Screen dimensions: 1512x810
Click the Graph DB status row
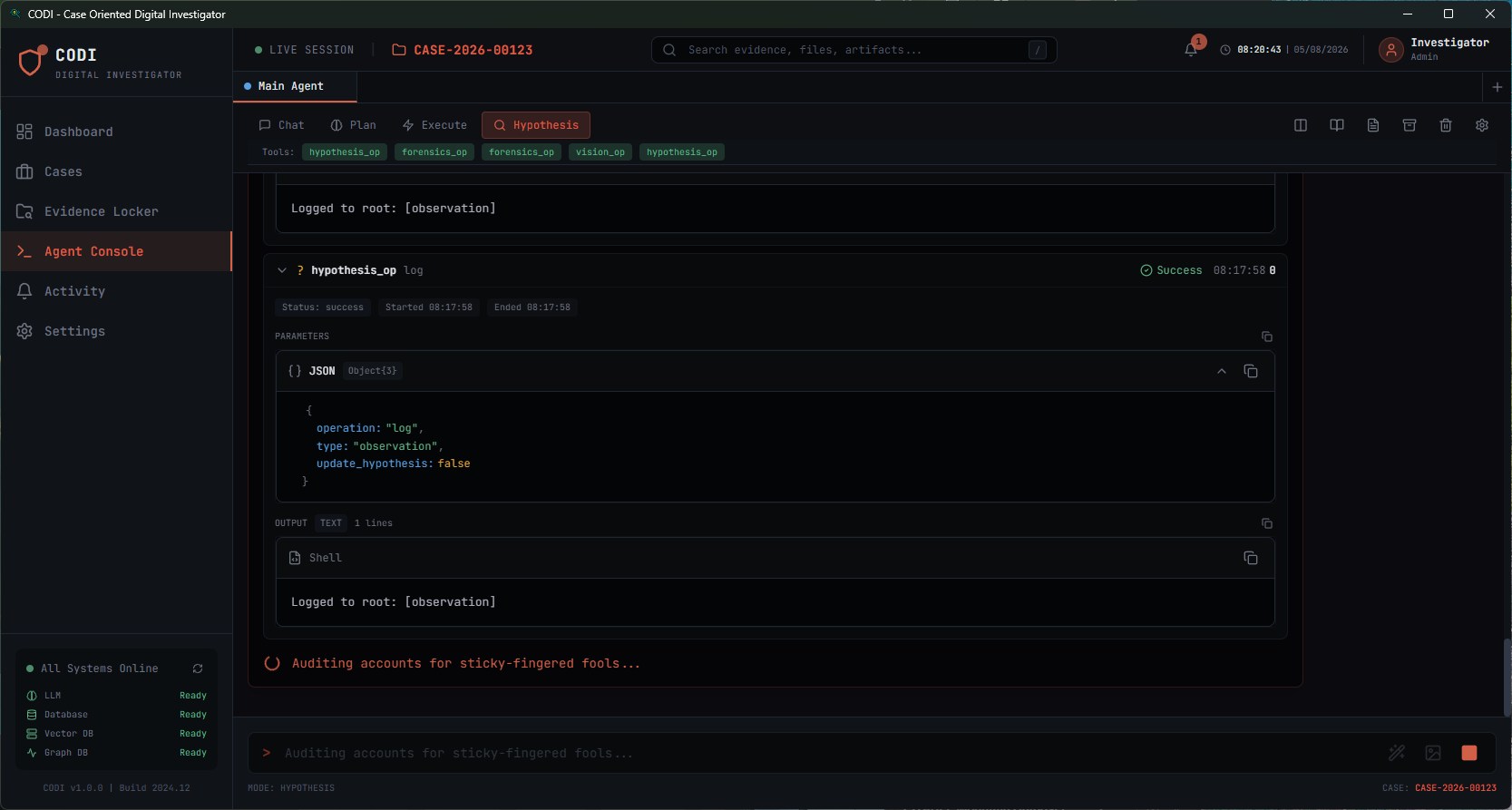click(x=116, y=753)
